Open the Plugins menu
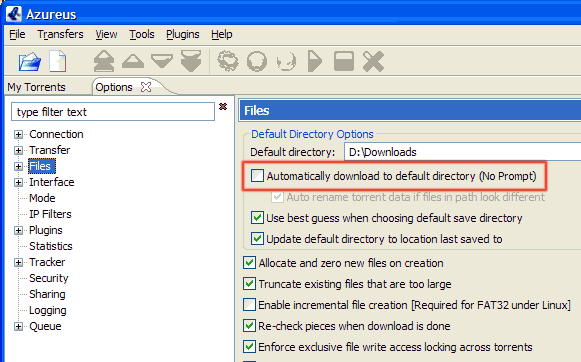 [x=183, y=34]
